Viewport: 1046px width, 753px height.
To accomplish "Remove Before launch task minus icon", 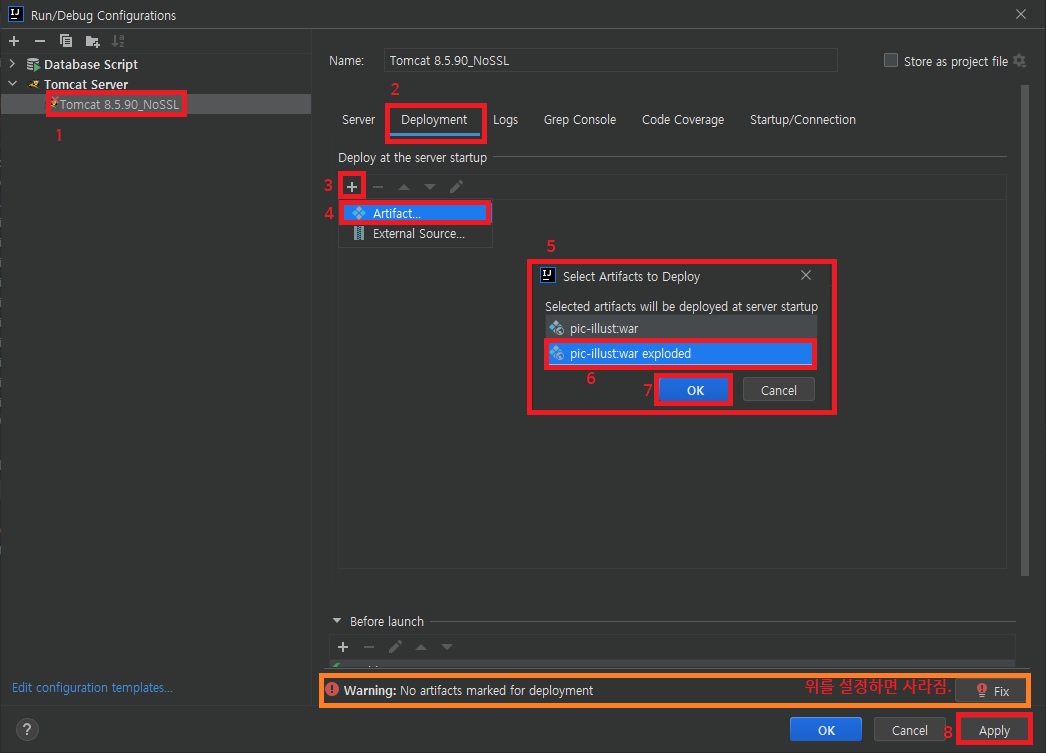I will click(369, 647).
